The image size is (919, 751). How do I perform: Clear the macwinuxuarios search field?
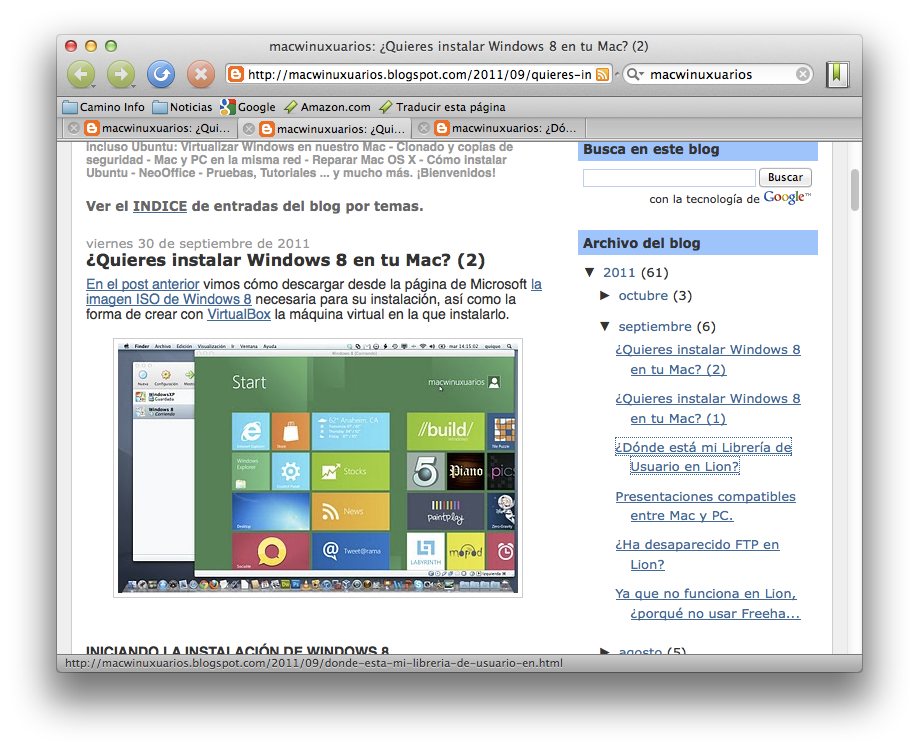803,74
